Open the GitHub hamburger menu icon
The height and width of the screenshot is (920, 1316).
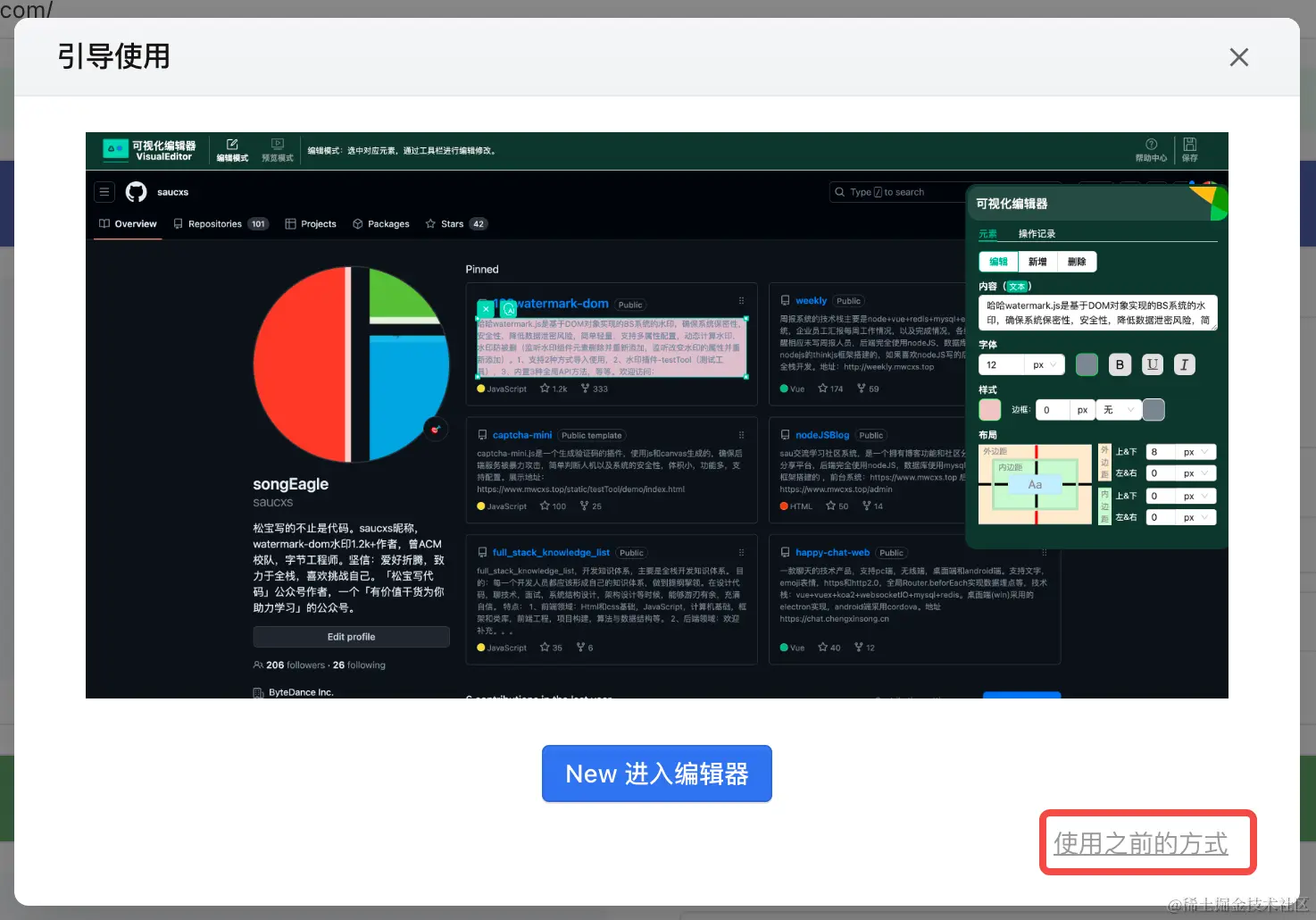pyautogui.click(x=104, y=192)
